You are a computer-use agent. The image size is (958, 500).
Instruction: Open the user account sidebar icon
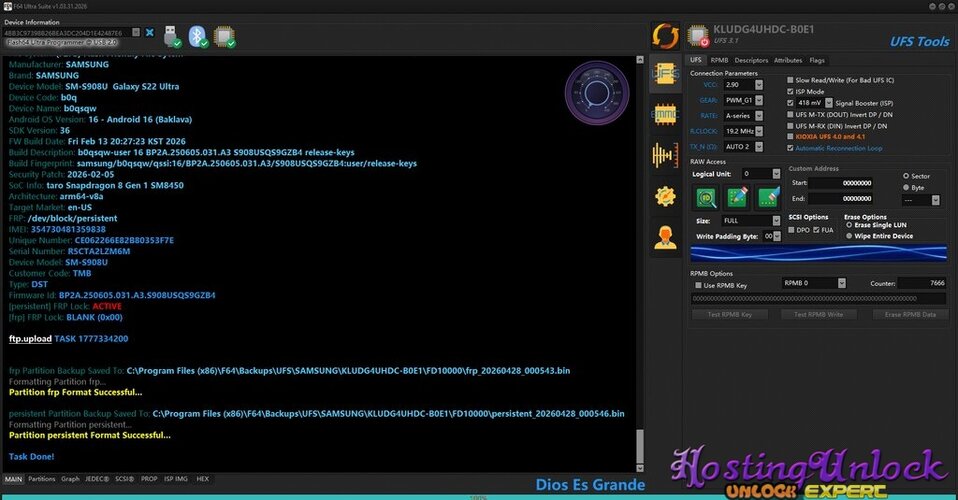coord(665,237)
